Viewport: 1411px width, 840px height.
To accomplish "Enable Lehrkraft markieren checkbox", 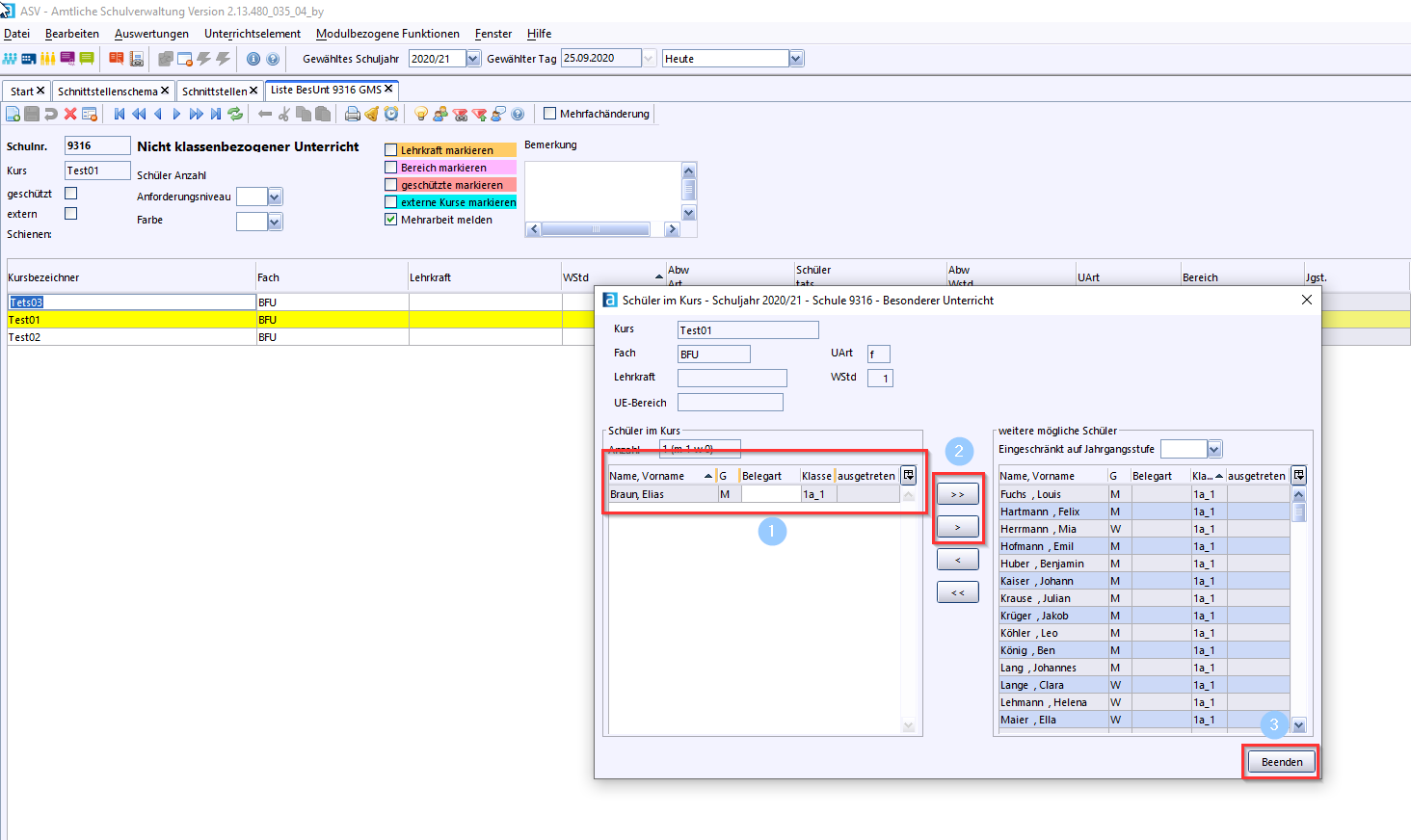I will coord(391,150).
